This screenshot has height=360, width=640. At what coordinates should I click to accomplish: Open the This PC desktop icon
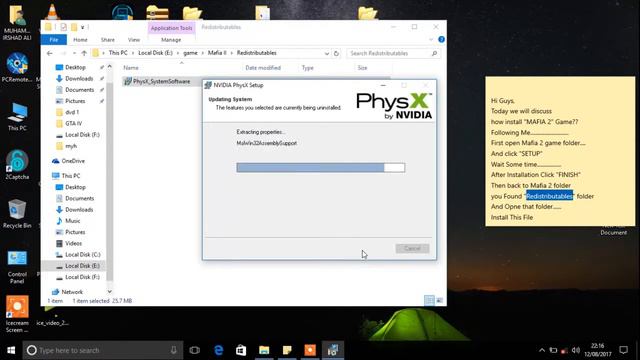pos(17,117)
